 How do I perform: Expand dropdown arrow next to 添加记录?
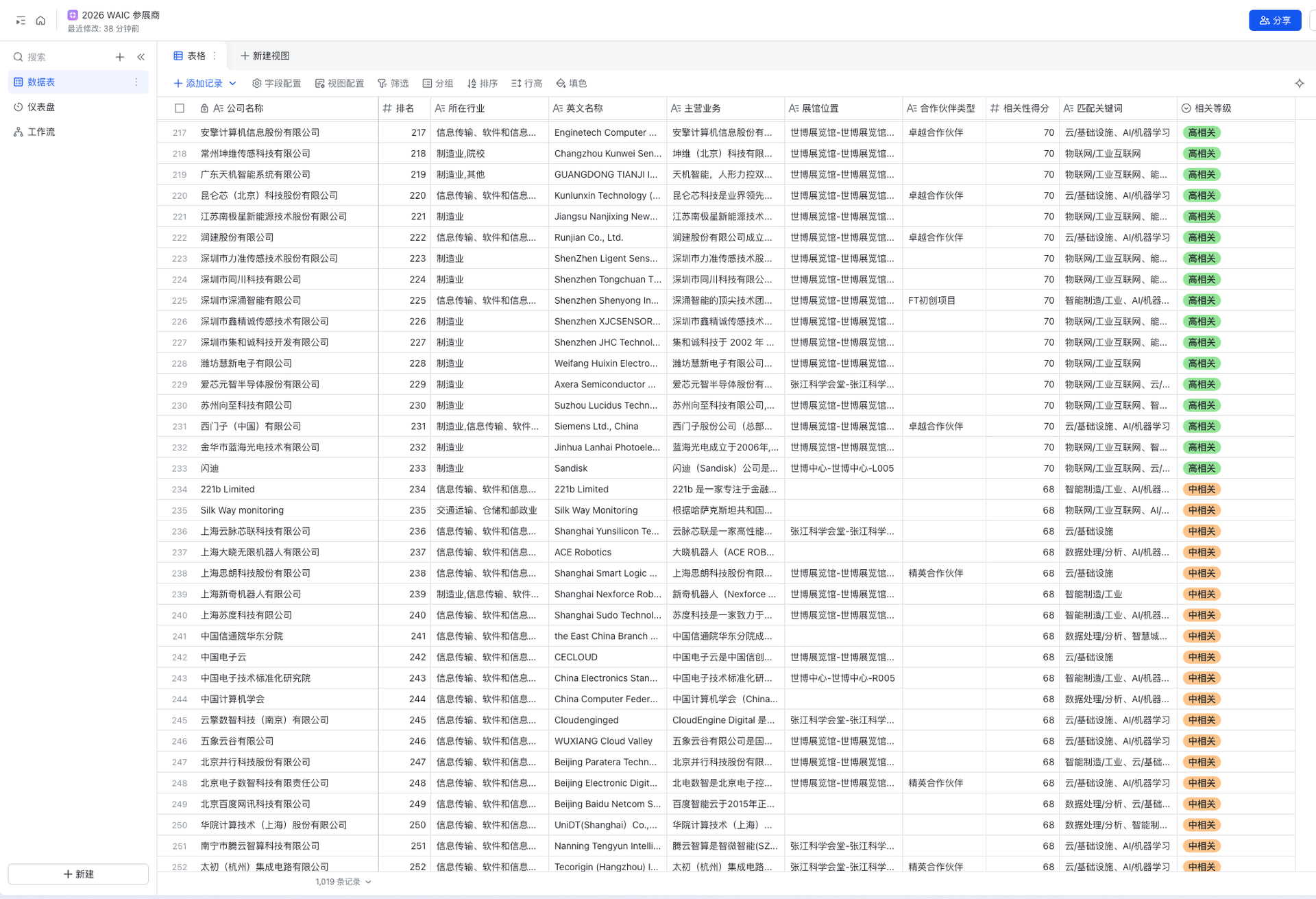(x=233, y=83)
